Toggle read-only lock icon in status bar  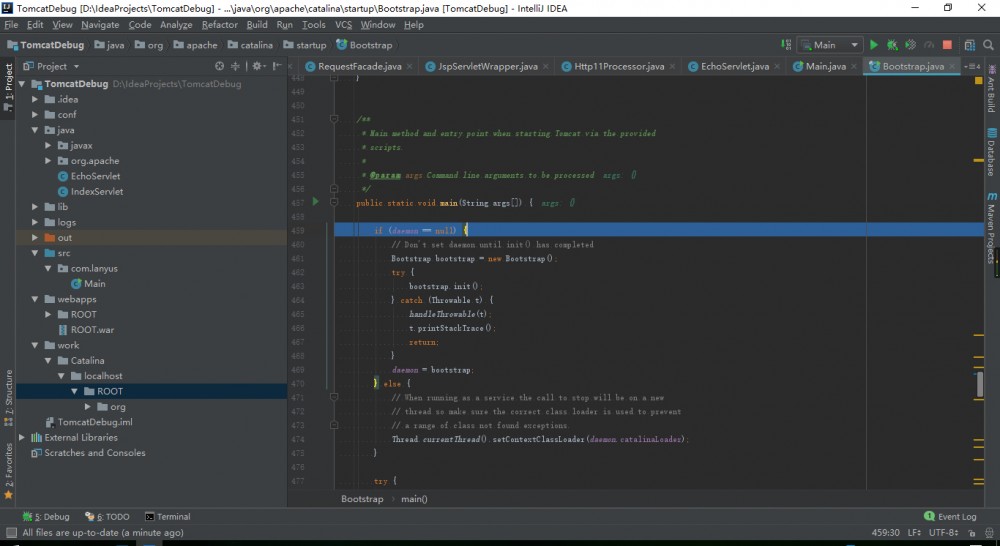(x=971, y=533)
